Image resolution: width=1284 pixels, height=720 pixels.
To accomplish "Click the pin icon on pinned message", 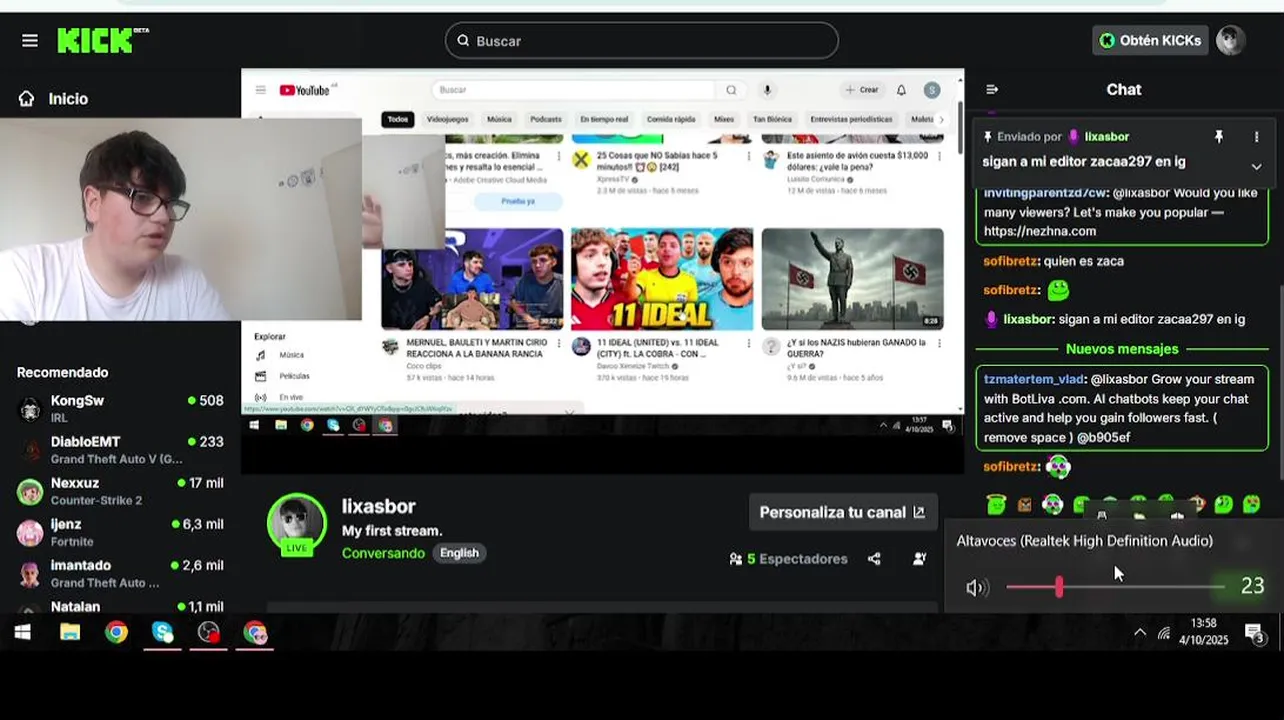I will [x=1218, y=136].
